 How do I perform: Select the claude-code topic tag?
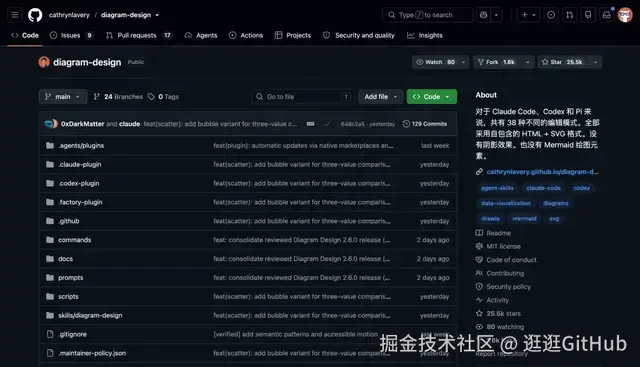click(543, 188)
